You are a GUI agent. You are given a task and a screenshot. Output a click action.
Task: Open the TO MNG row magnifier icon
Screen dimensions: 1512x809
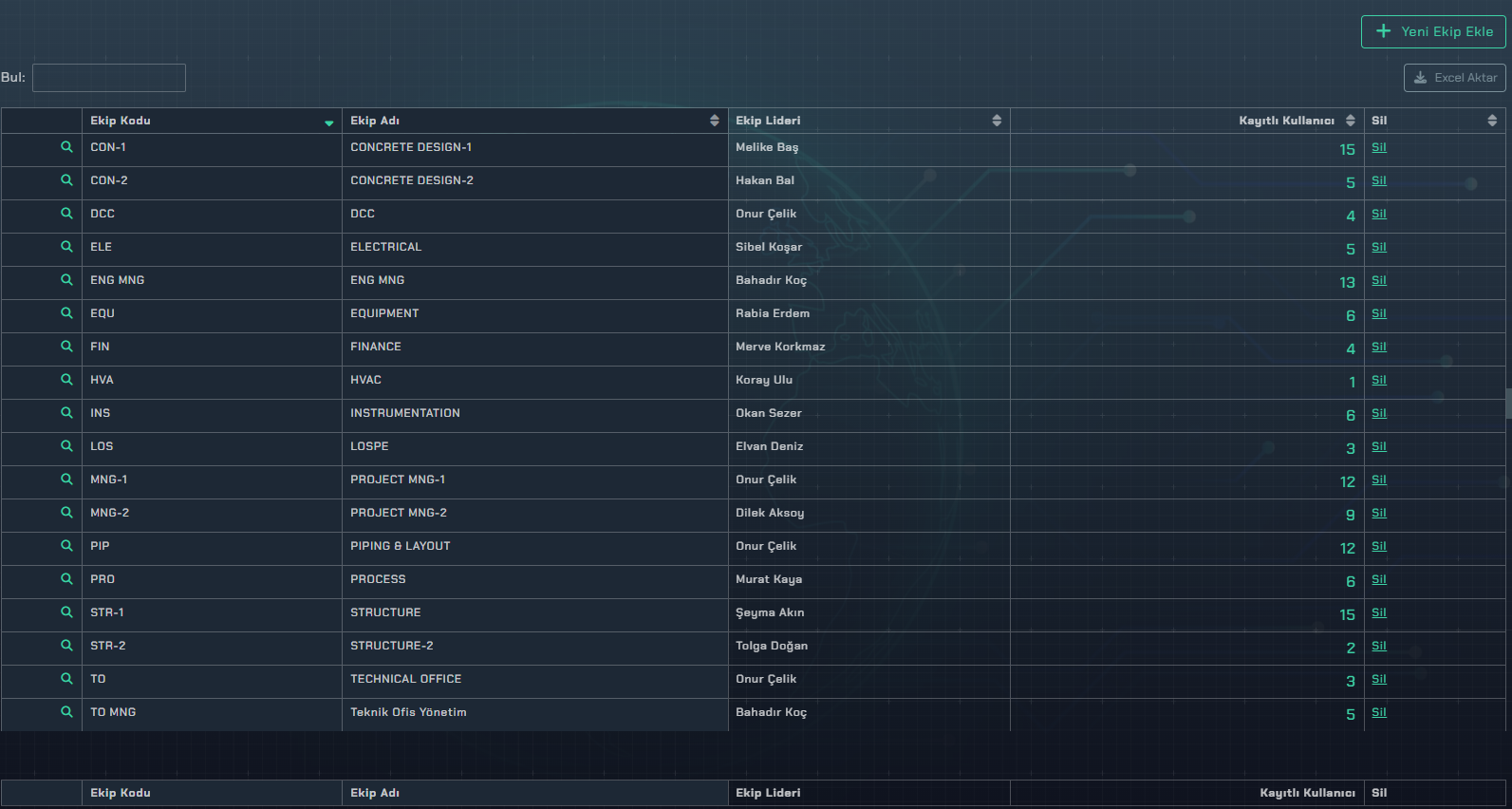[x=66, y=712]
